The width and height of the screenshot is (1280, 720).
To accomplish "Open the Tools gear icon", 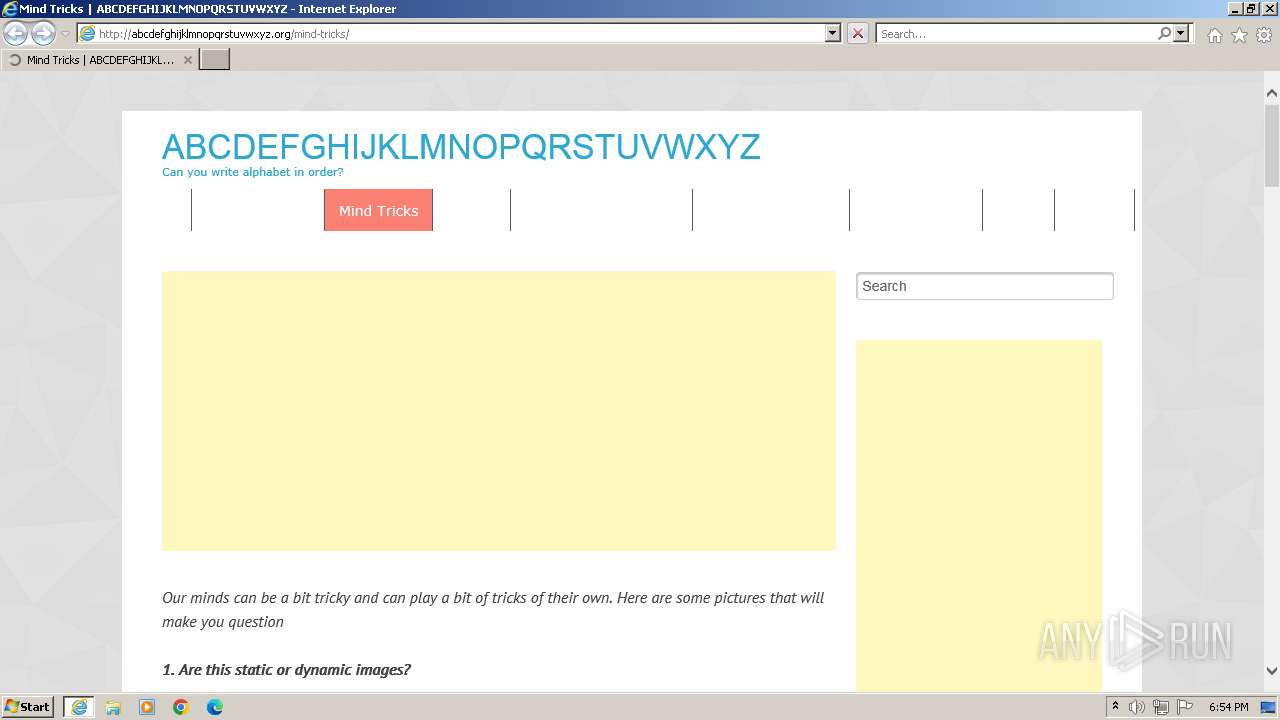I will tap(1264, 35).
